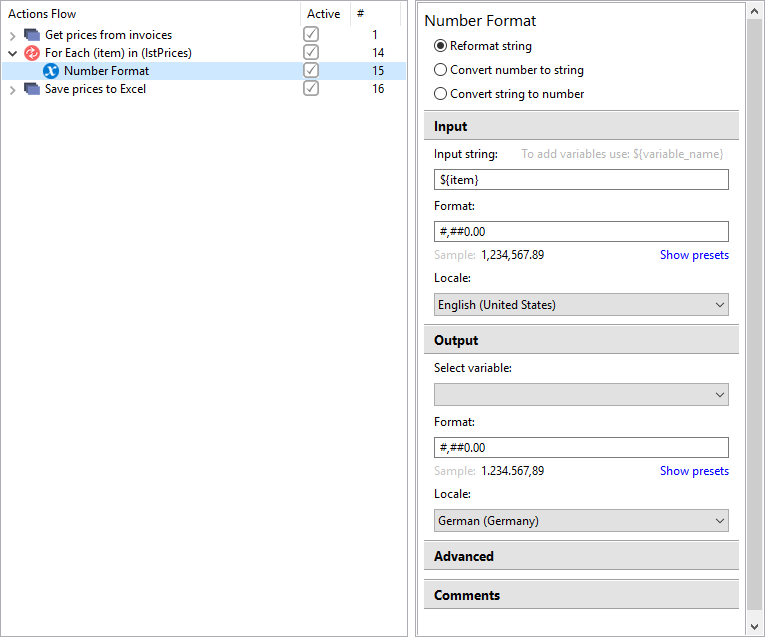Collapse the Input section header
The width and height of the screenshot is (765, 637).
coord(581,126)
